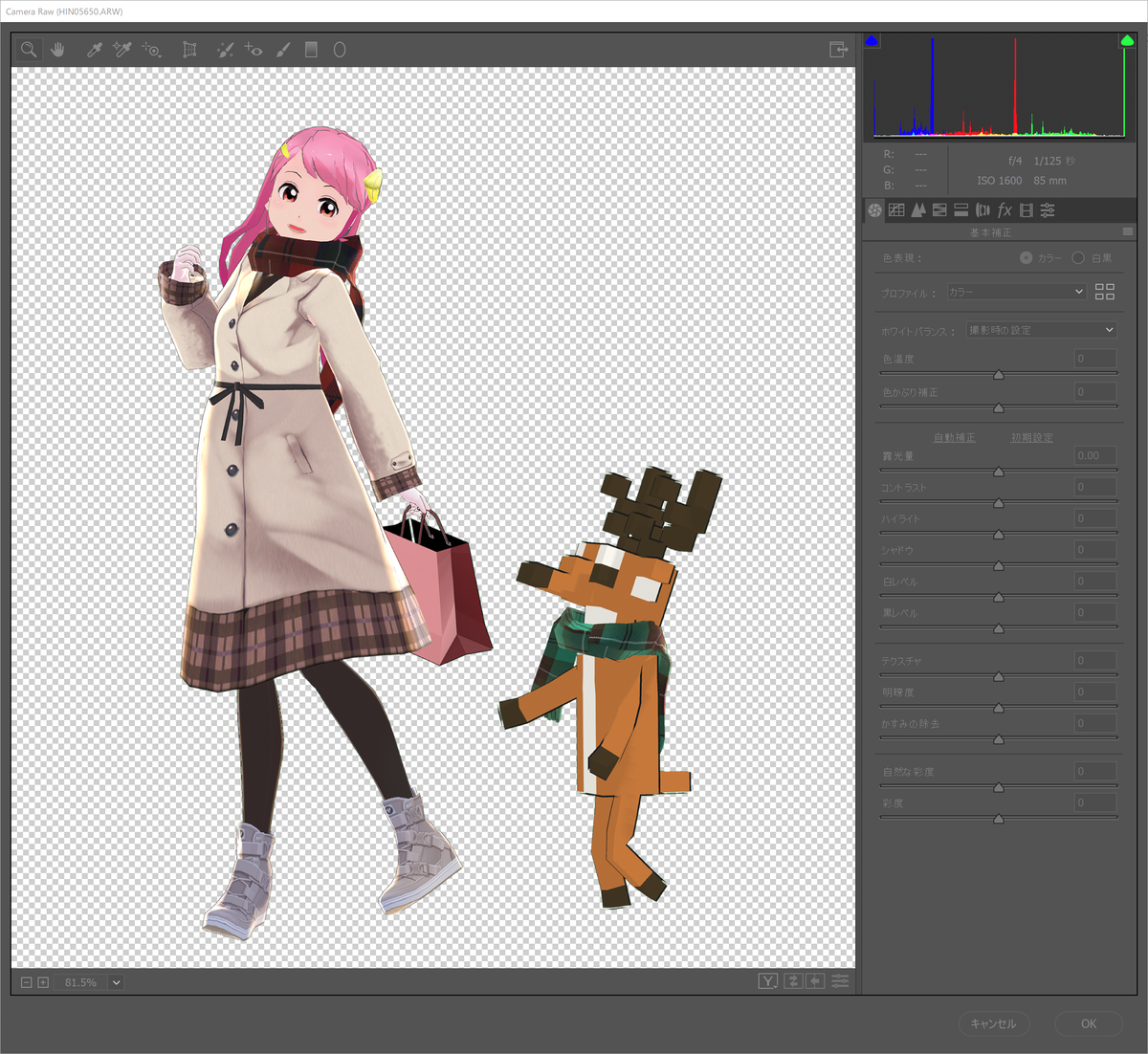Select the Color Sampler tool

pos(121,50)
